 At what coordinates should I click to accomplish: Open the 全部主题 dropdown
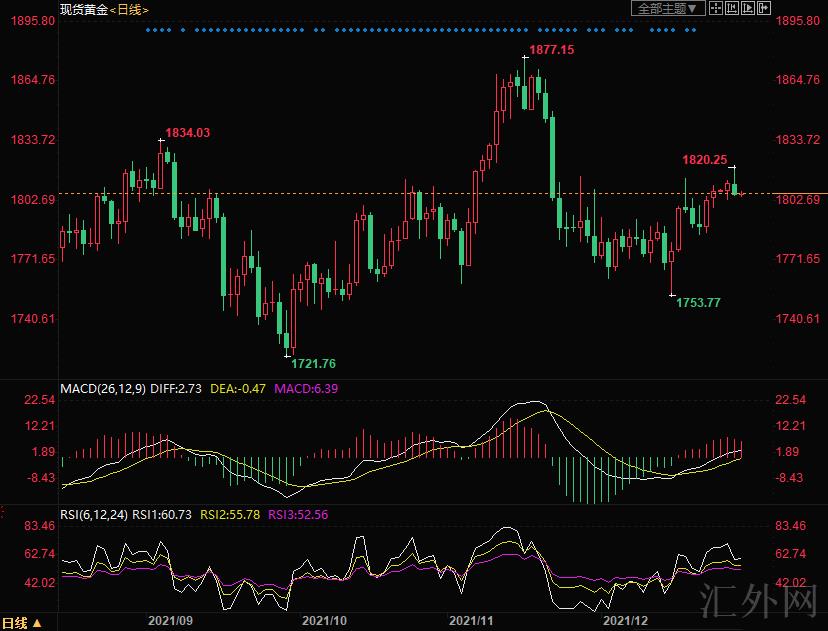(x=667, y=8)
